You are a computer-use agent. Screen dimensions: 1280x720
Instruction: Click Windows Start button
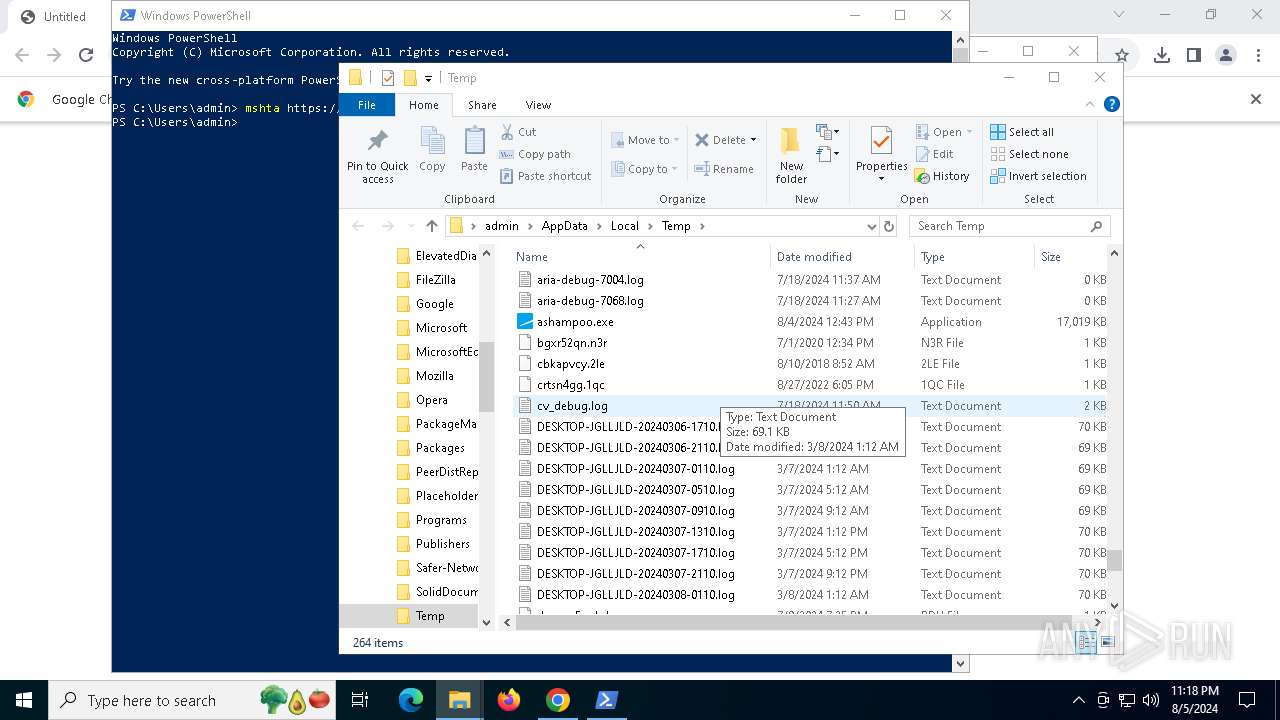click(24, 700)
